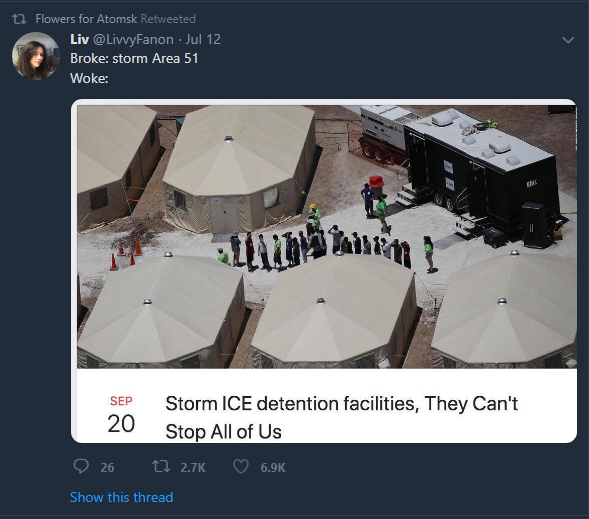Click the Liv display name
This screenshot has width=589, height=519.
click(x=80, y=39)
